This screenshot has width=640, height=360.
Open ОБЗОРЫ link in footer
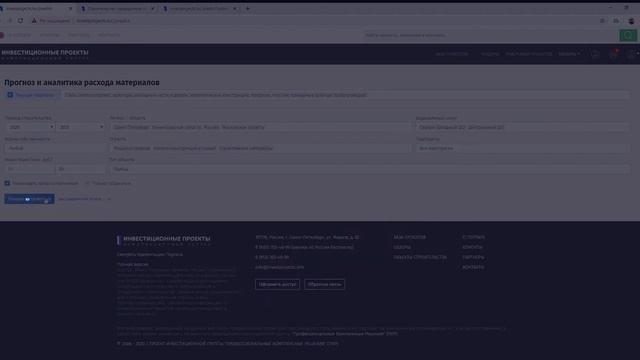tap(402, 247)
